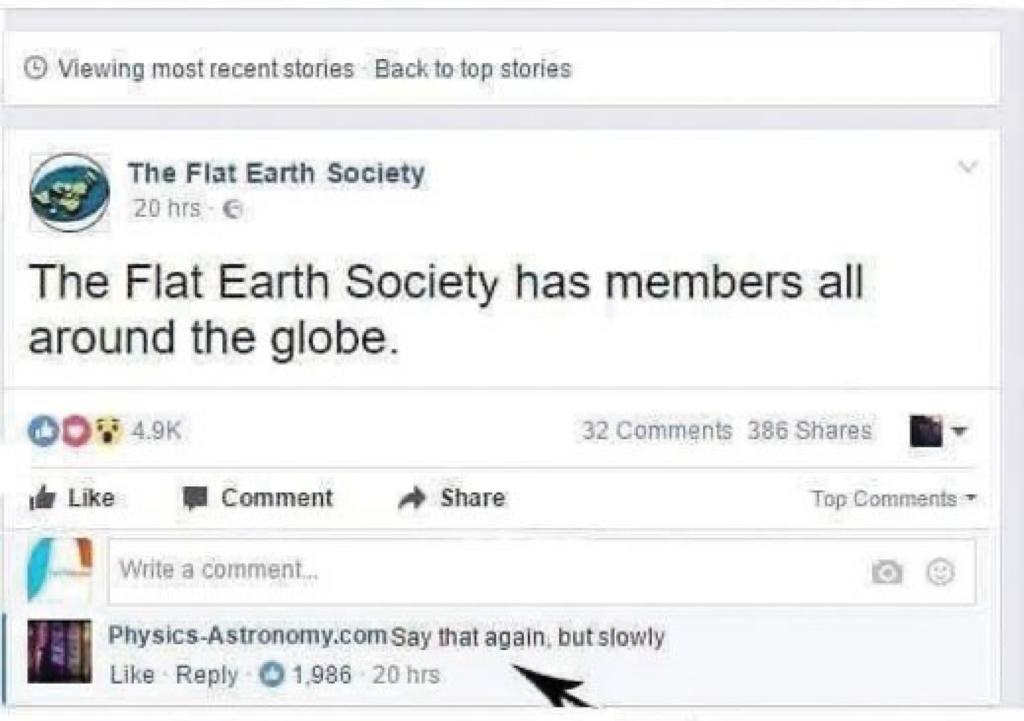Click Back to top stories link

click(472, 69)
